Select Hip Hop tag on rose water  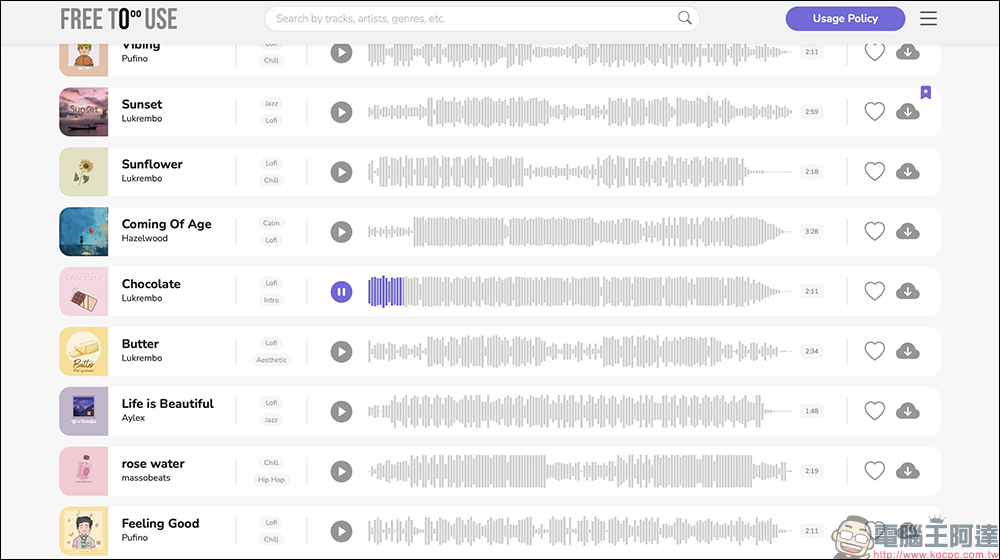271,480
